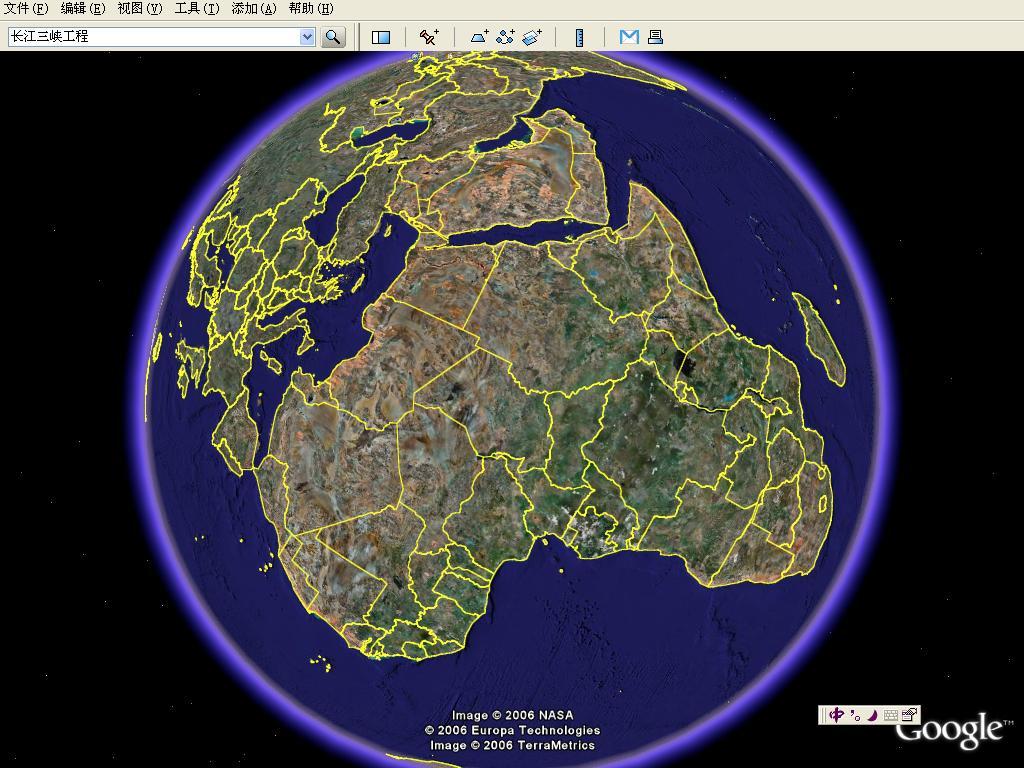The image size is (1024, 768).
Task: Open the 帮助(H) menu
Action: point(311,8)
